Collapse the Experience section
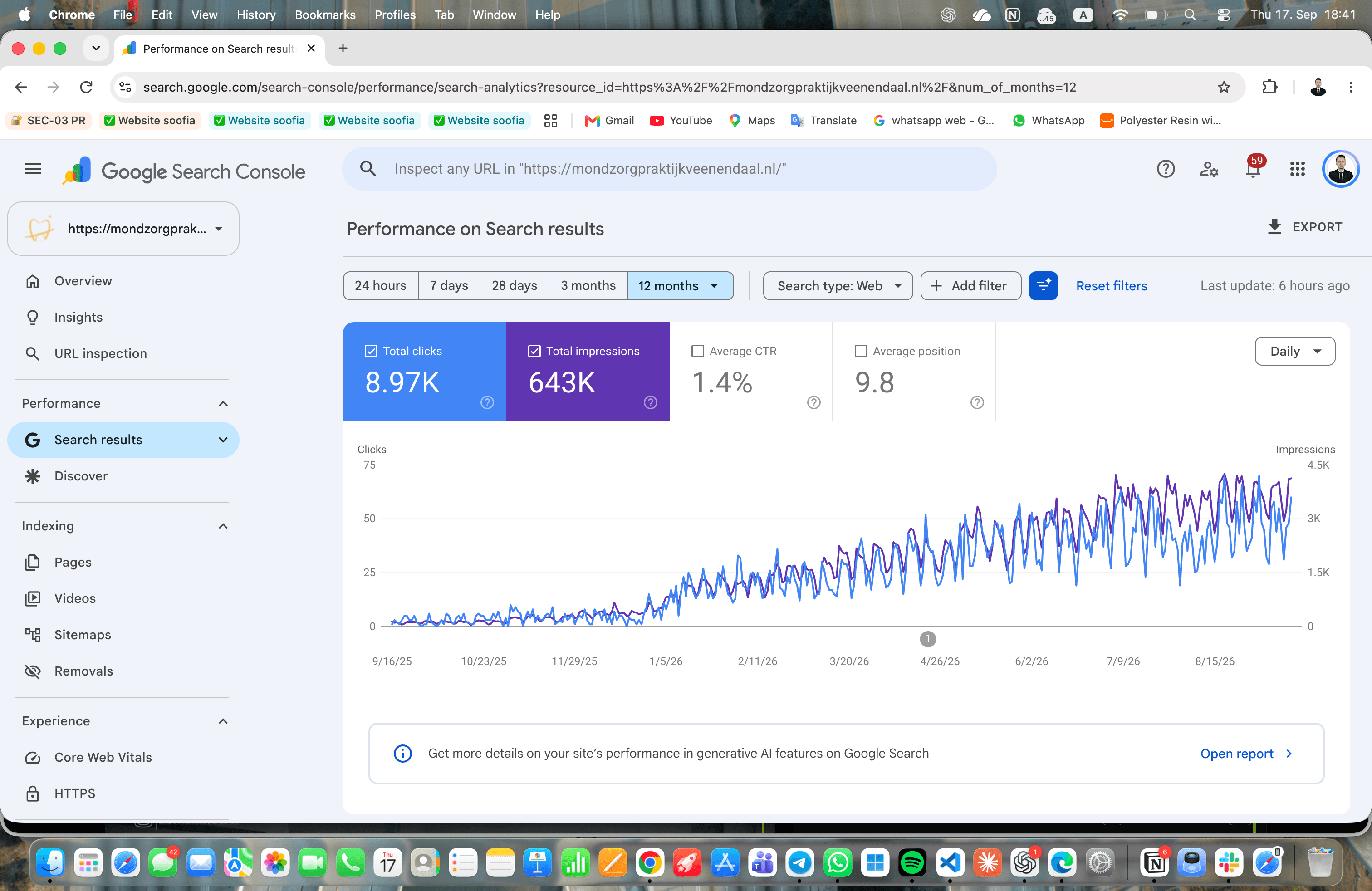The width and height of the screenshot is (1372, 891). 223,722
